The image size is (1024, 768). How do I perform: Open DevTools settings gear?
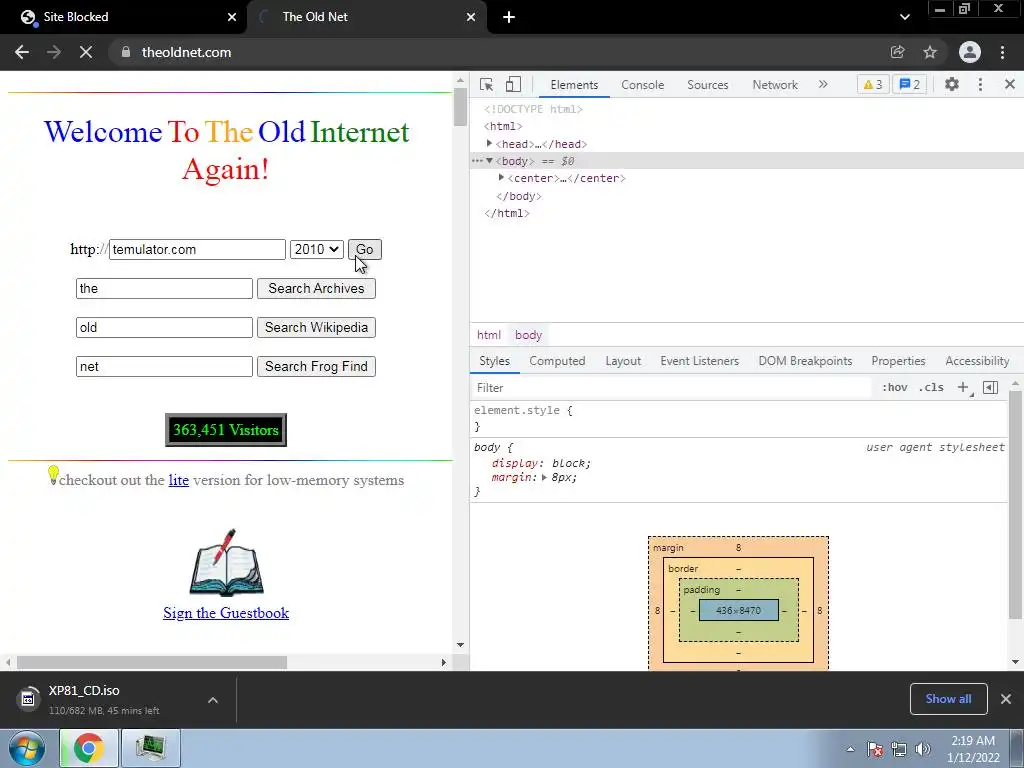coord(952,84)
